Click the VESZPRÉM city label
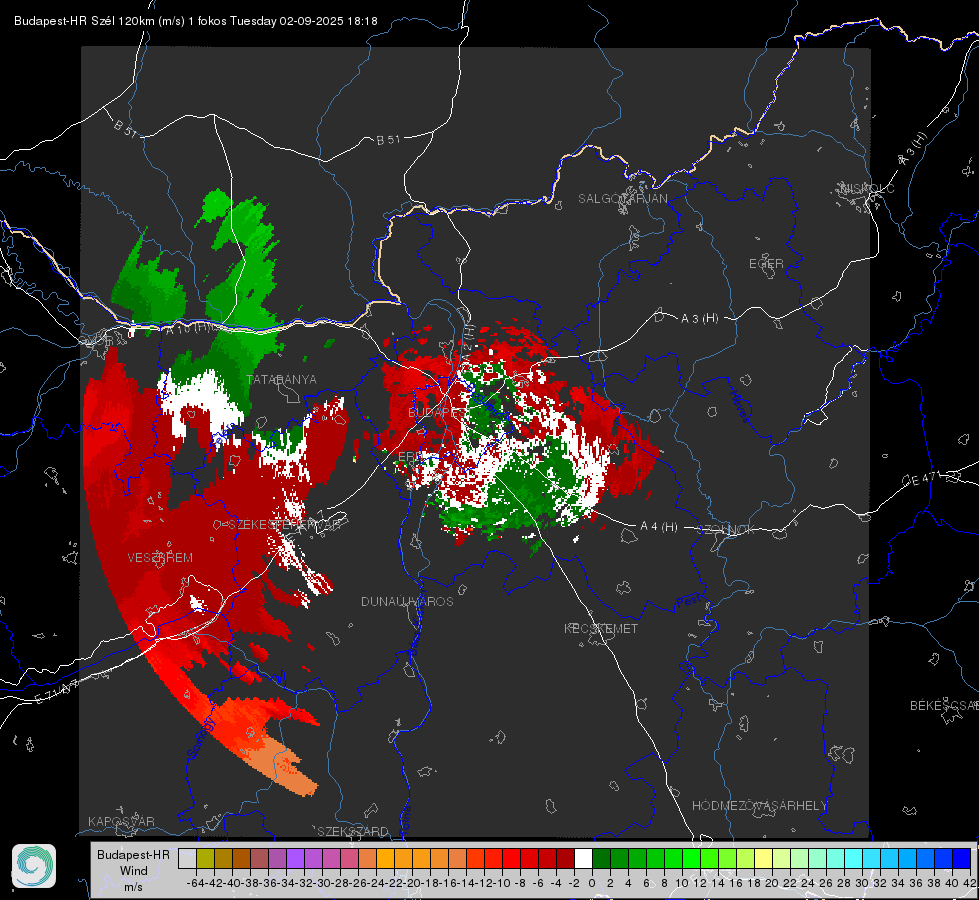The image size is (979, 900). click(x=160, y=557)
